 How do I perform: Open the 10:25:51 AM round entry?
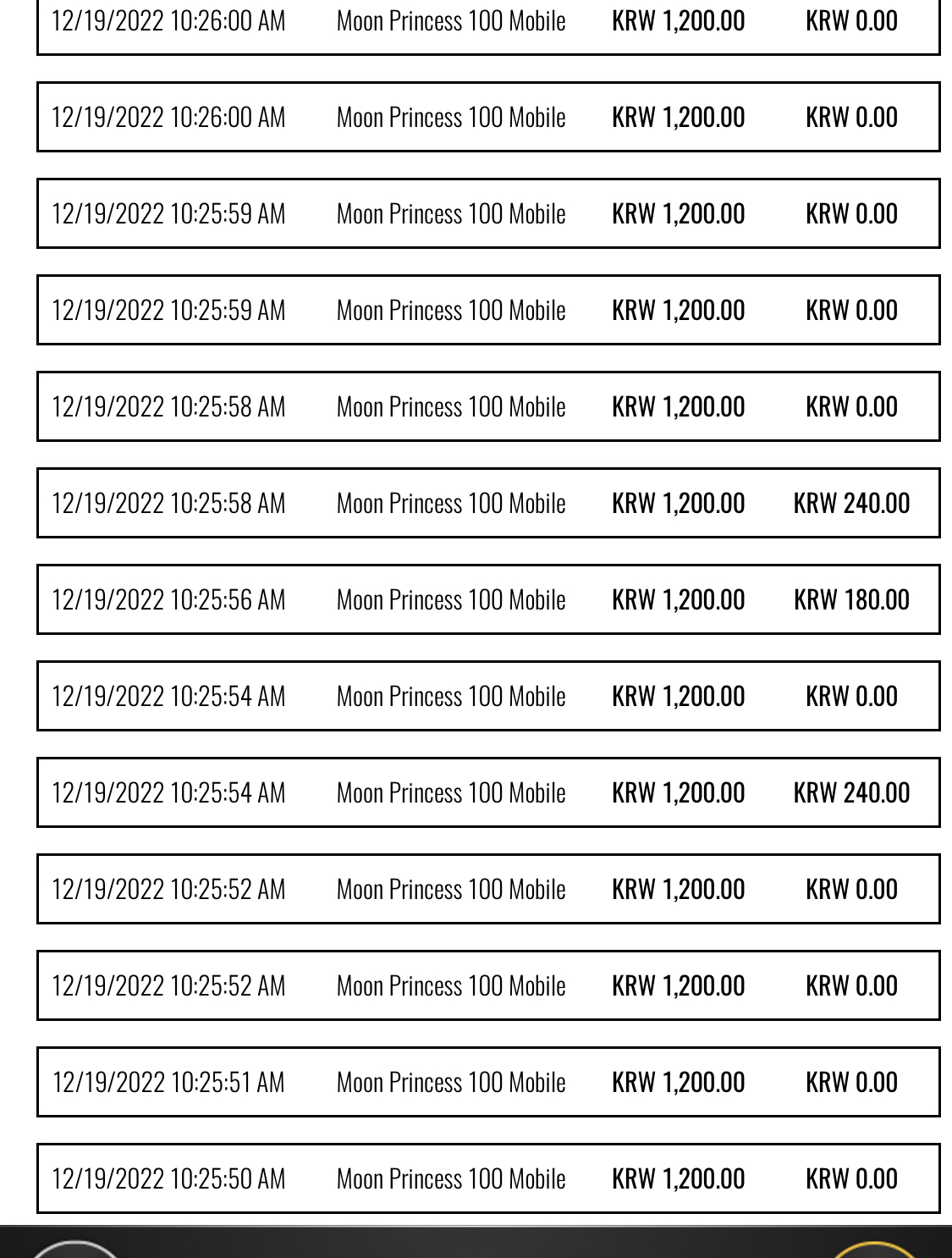488,1082
